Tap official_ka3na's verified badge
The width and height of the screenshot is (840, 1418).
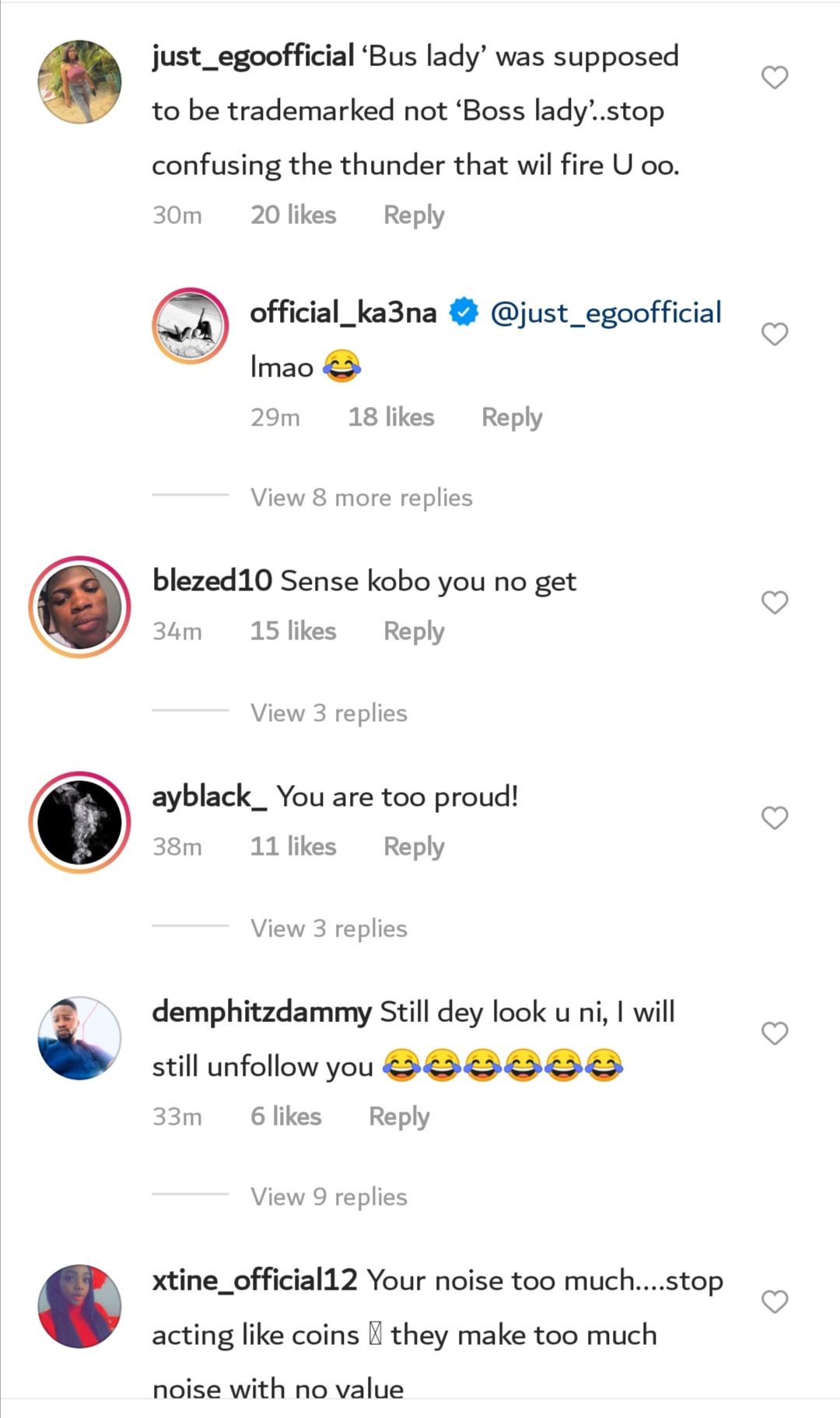[x=464, y=313]
